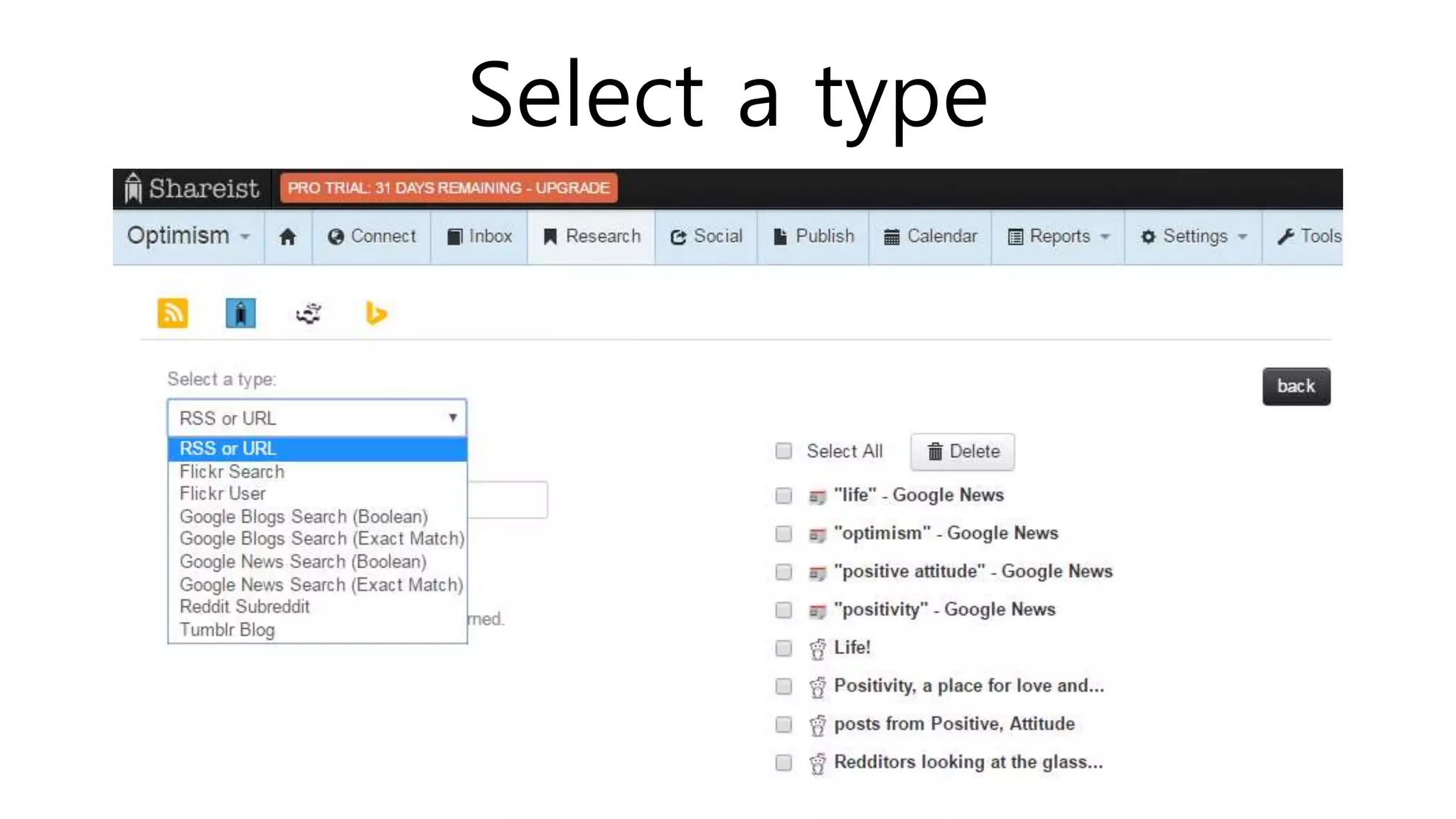This screenshot has height=819, width=1456.
Task: Choose Reddit Subreddit from the list
Action: [x=317, y=607]
